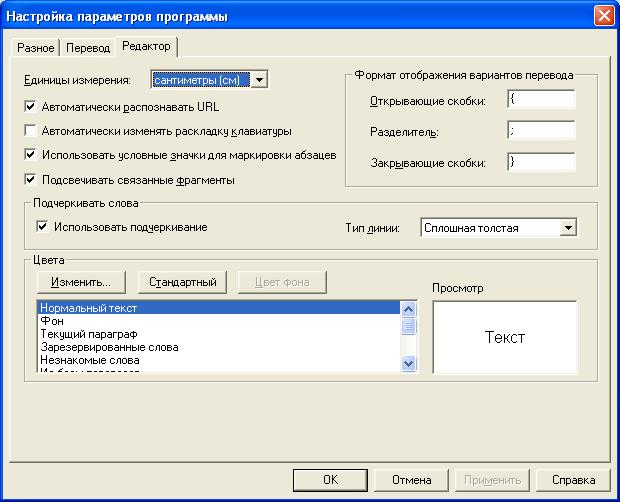Click the Закрывающие скобки input field
The width and height of the screenshot is (620, 502).
point(541,162)
